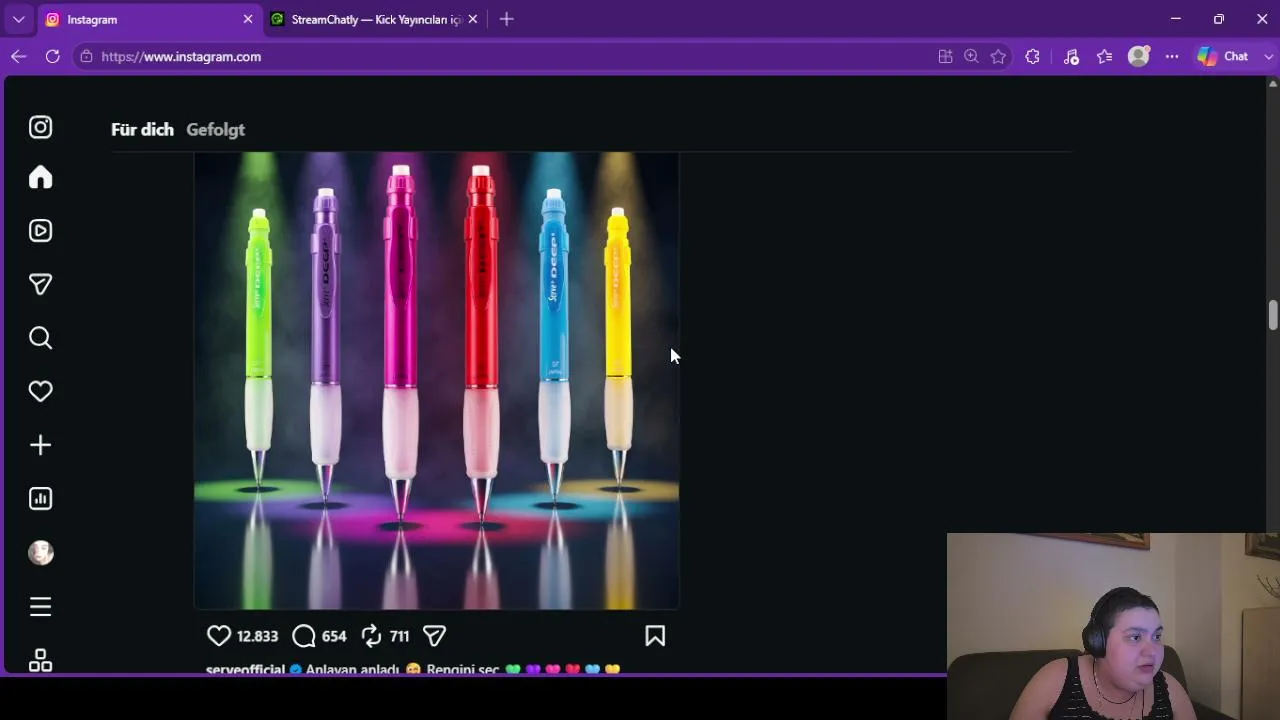Like the serveofficial post with heart icon
The image size is (1280, 720).
pos(219,636)
